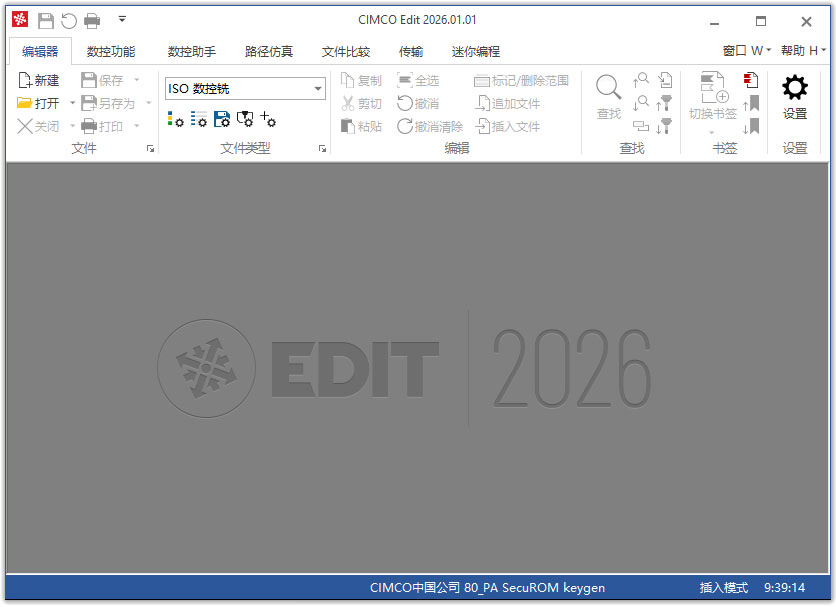Click the 打开 open file icon

24,101
